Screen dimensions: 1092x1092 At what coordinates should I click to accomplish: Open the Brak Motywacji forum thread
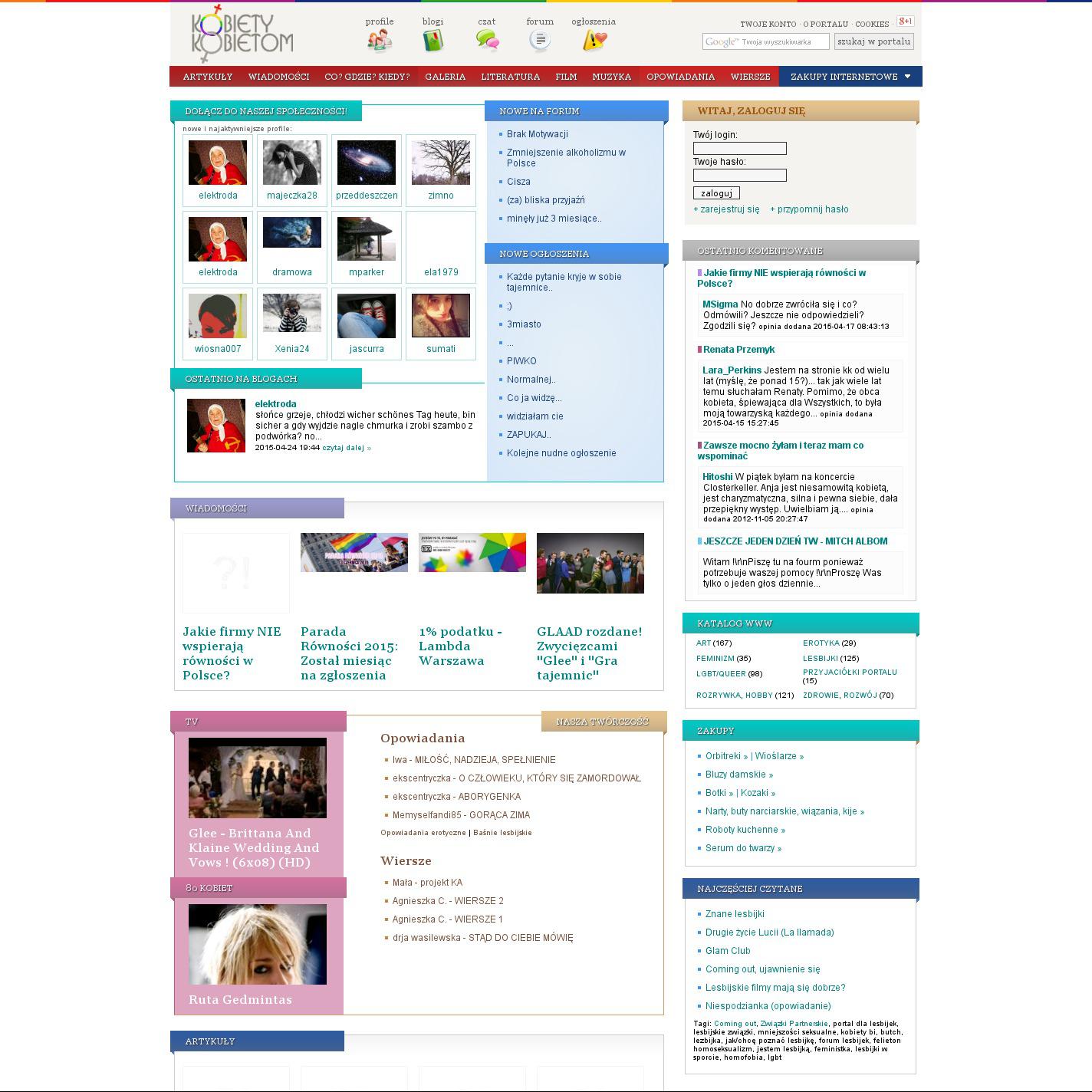coord(537,134)
